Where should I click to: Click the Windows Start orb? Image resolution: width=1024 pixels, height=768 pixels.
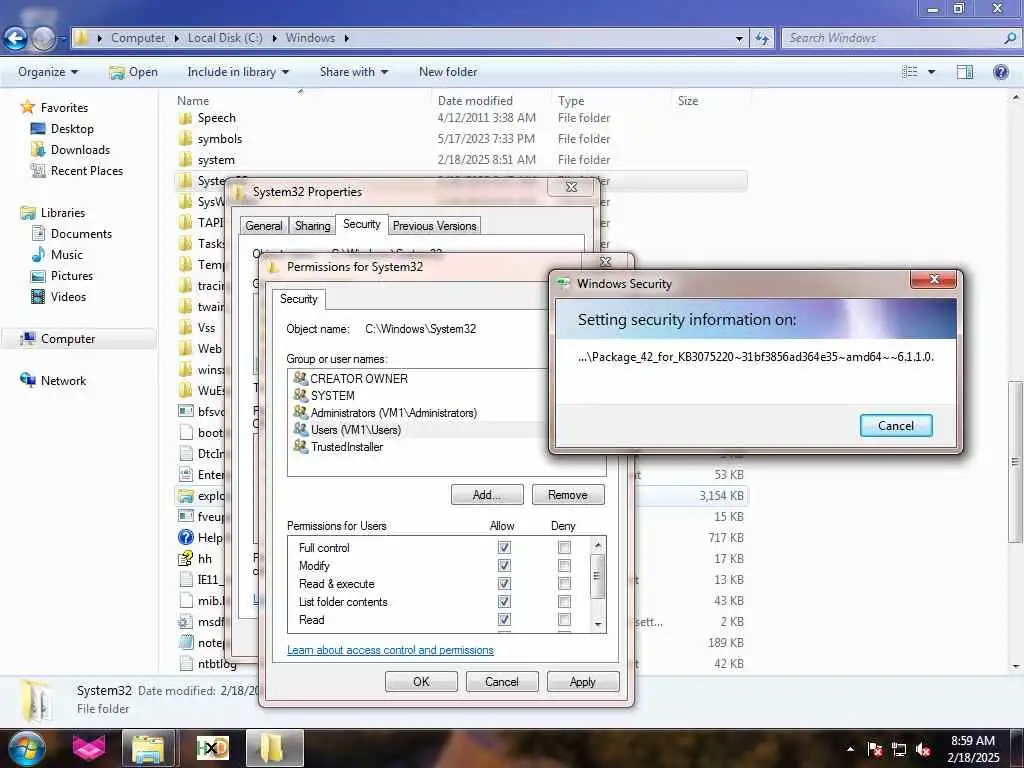(x=26, y=748)
